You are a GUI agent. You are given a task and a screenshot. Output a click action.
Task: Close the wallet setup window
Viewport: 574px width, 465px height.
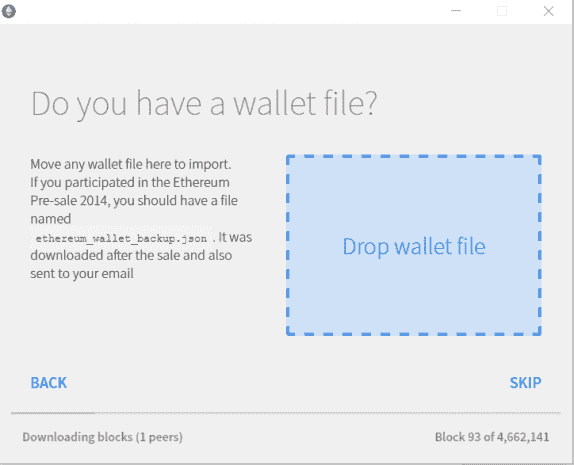pyautogui.click(x=548, y=11)
